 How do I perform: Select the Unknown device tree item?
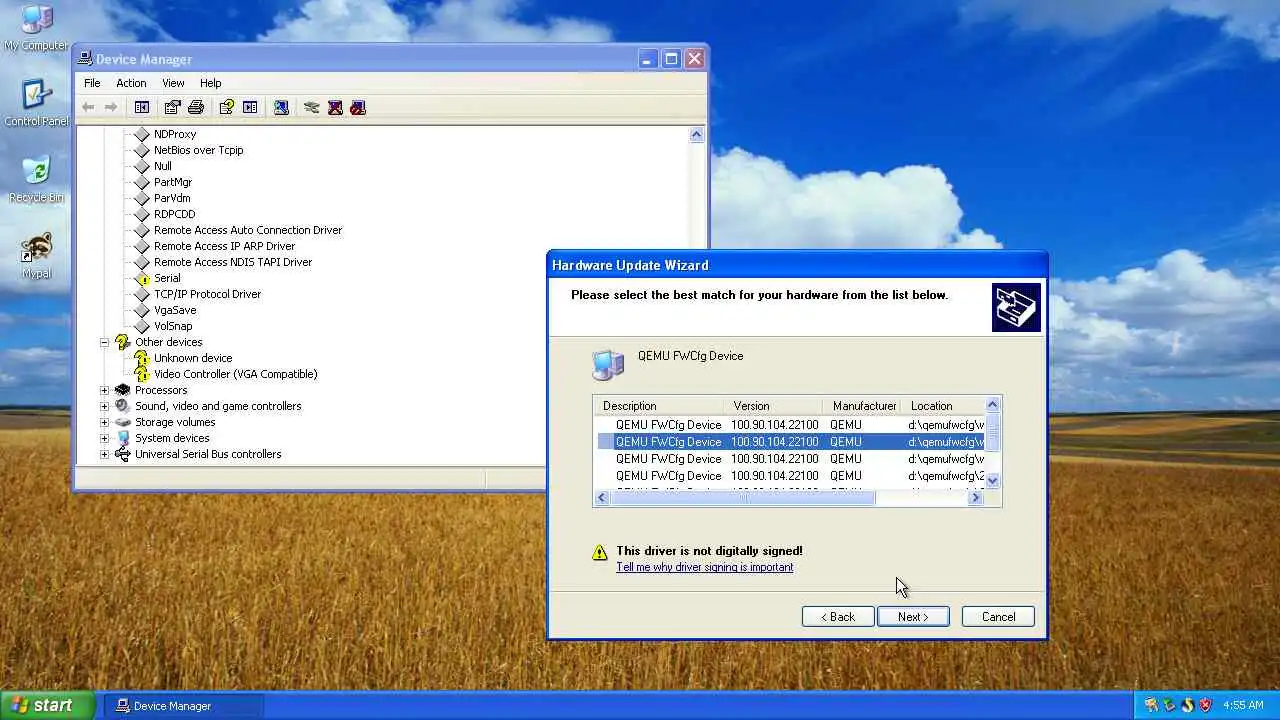click(x=193, y=358)
